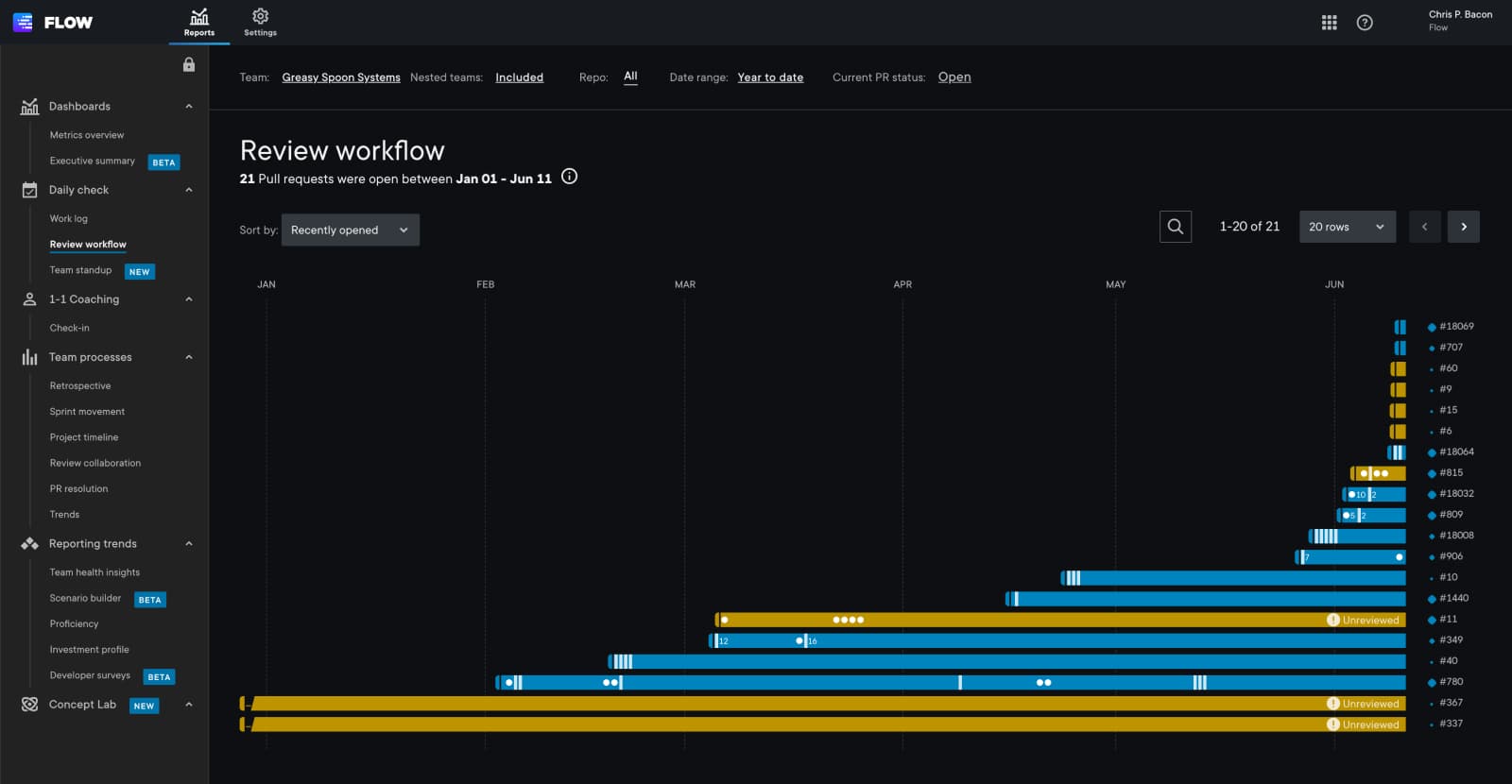Click the search magnifier button
The height and width of the screenshot is (784, 1512).
[x=1176, y=227]
